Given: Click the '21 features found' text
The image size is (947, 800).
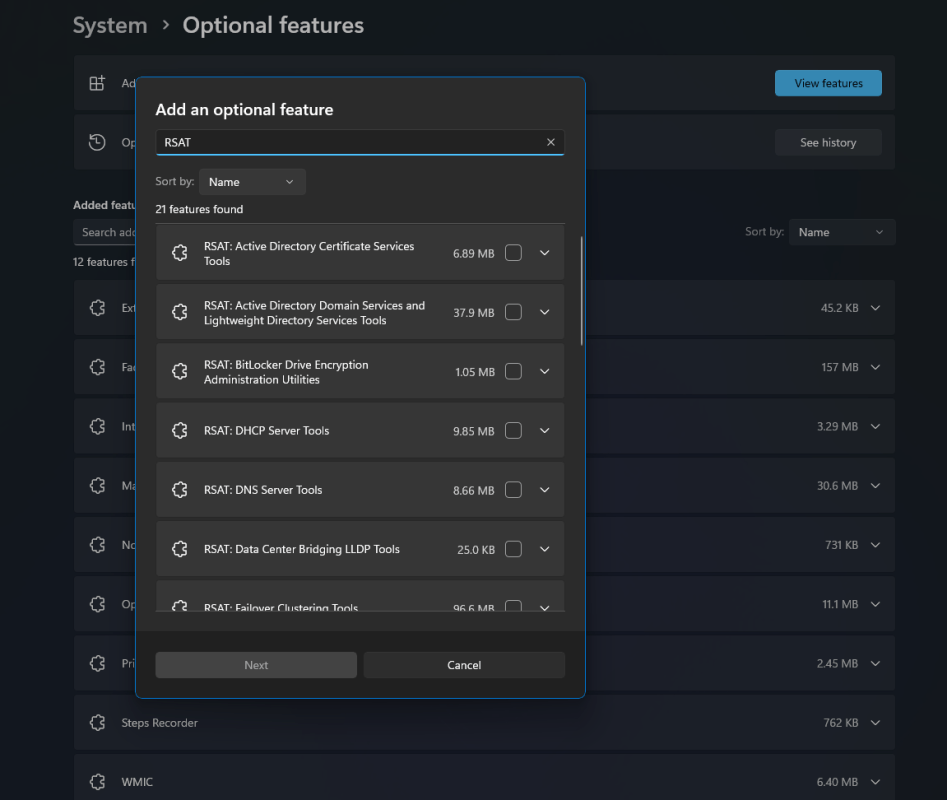Looking at the screenshot, I should (199, 210).
